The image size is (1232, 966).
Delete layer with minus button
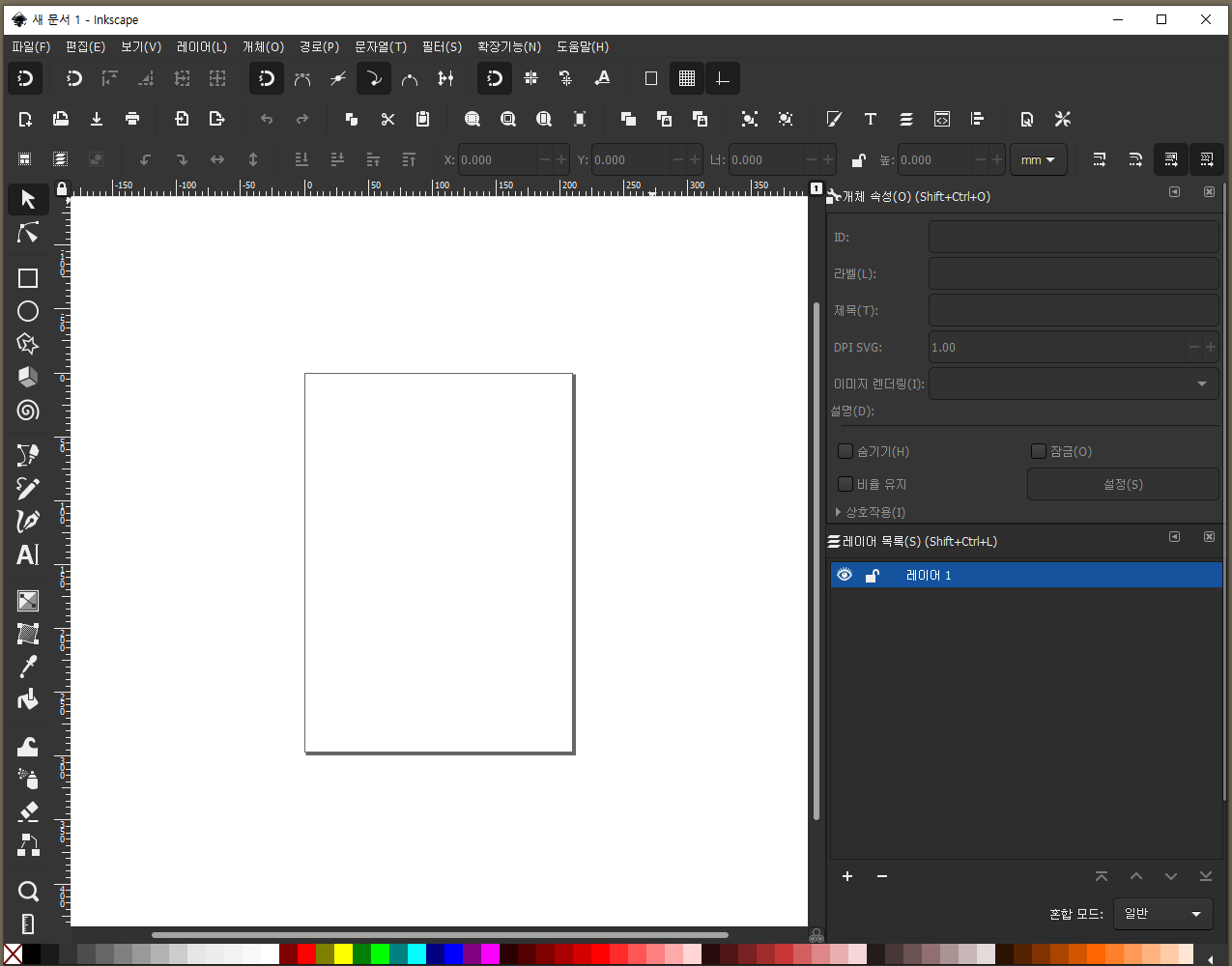(882, 876)
